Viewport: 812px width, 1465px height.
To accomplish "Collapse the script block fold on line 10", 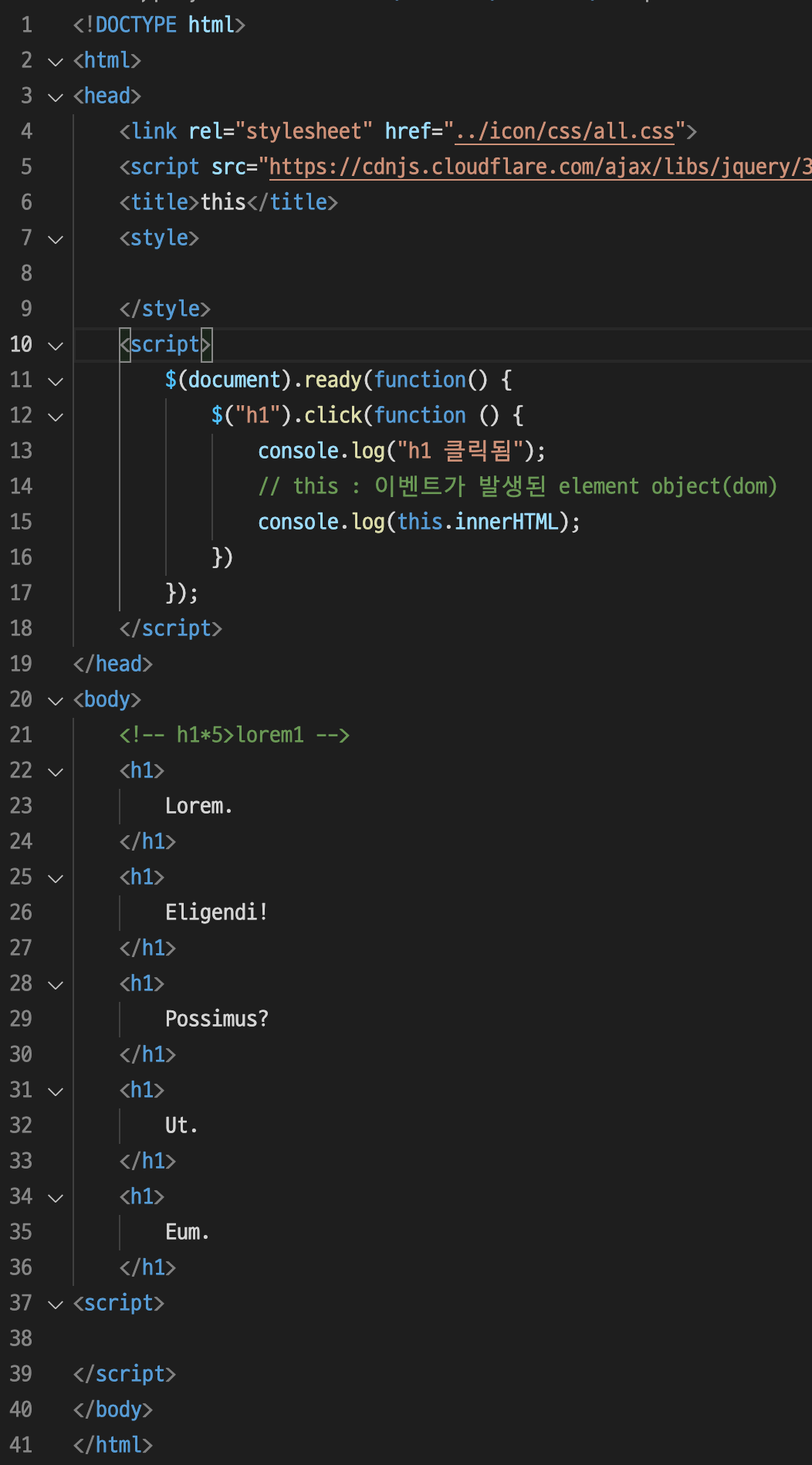I will tap(56, 346).
